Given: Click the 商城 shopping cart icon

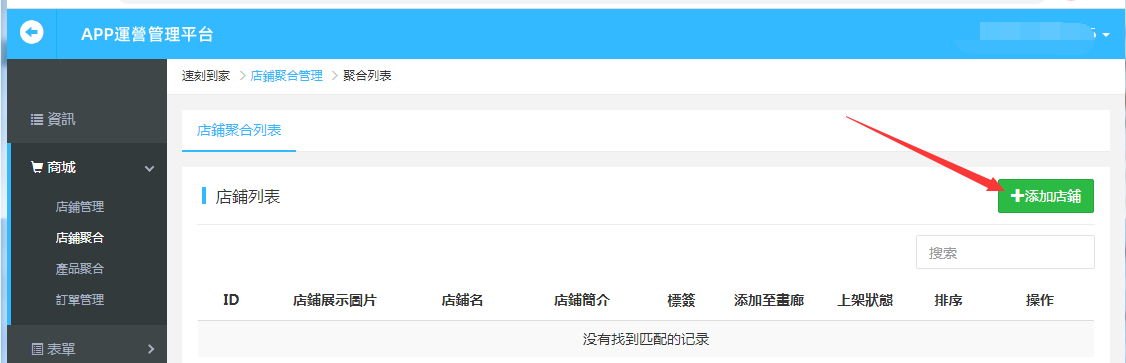Looking at the screenshot, I should click(x=37, y=167).
